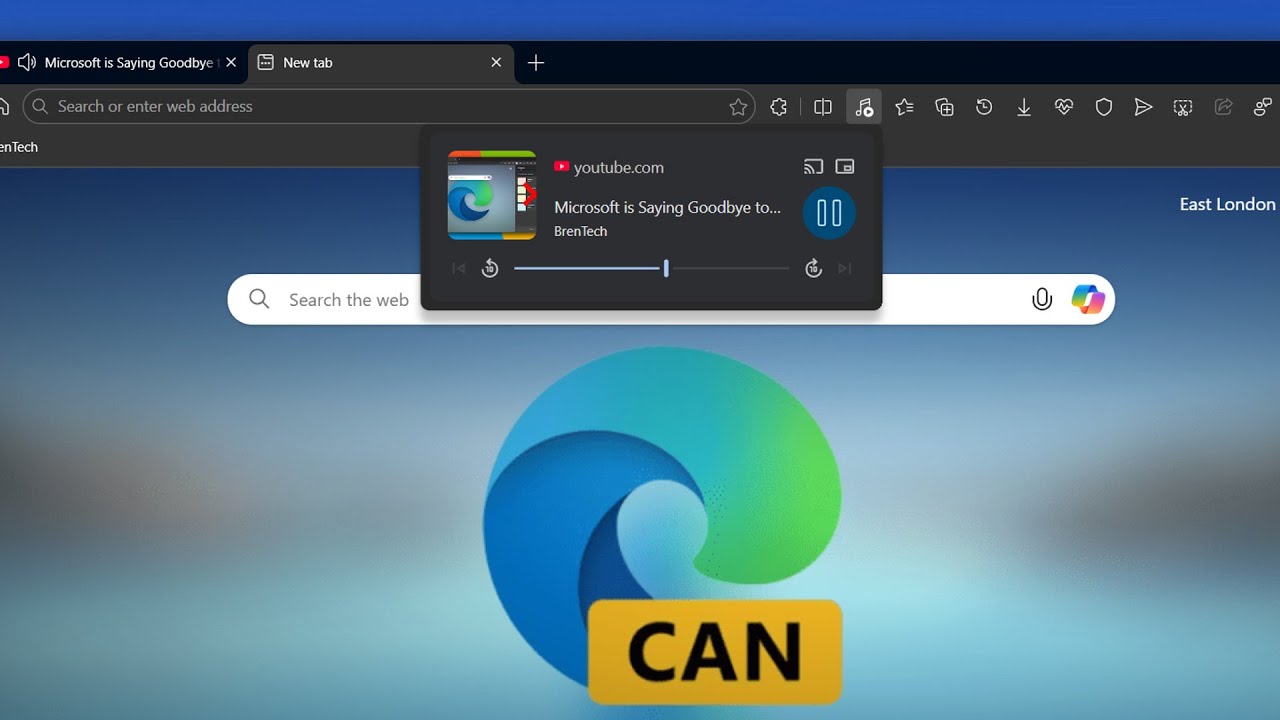Click the paper plane send icon

pos(1144,107)
